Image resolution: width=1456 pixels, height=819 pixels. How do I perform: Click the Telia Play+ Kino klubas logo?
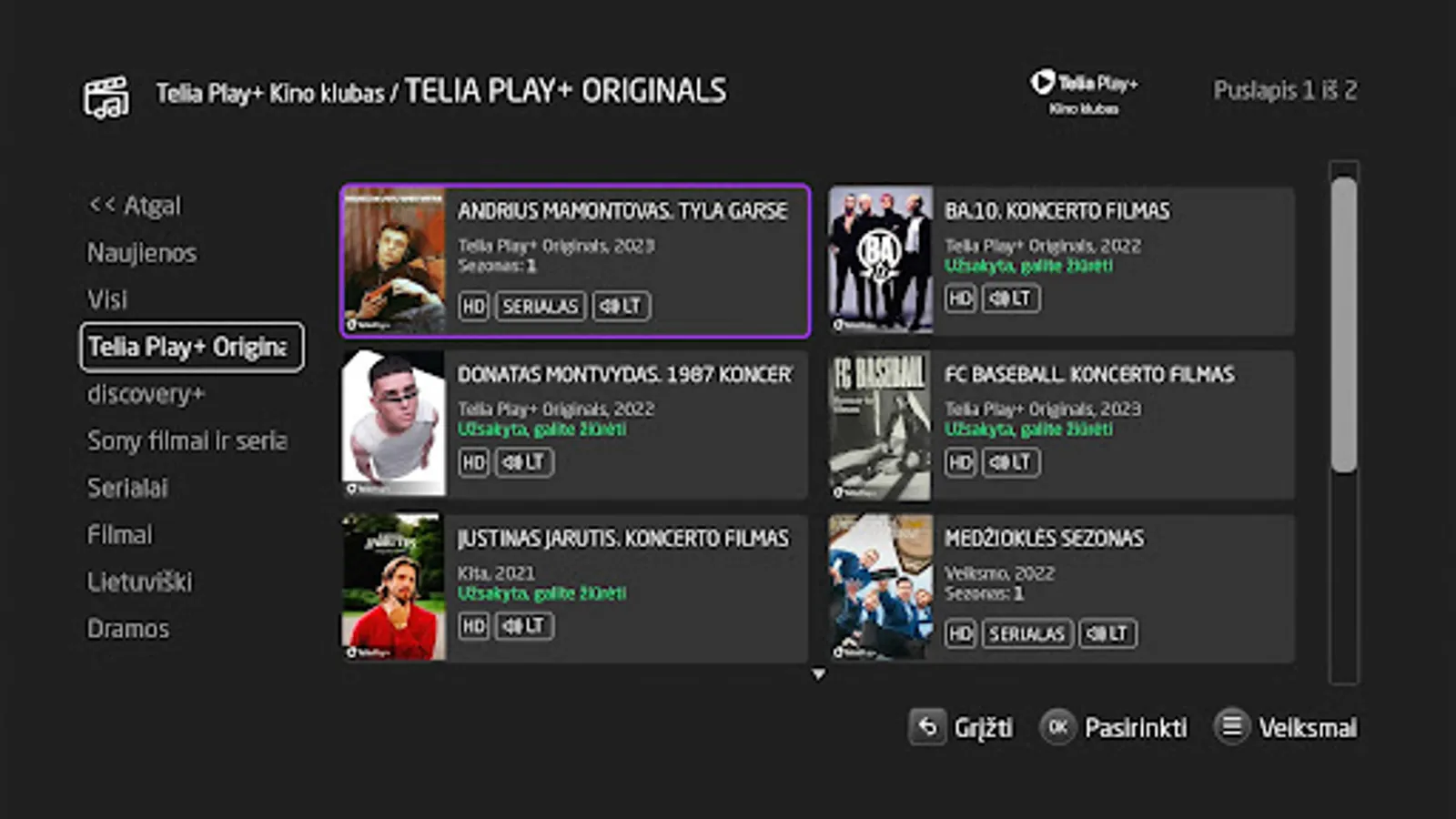(x=1084, y=93)
